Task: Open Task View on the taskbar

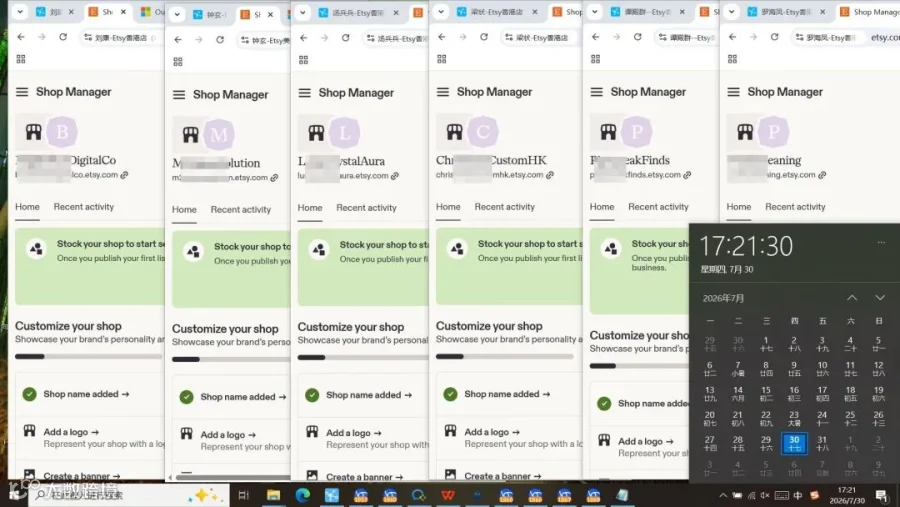Action: (x=243, y=495)
